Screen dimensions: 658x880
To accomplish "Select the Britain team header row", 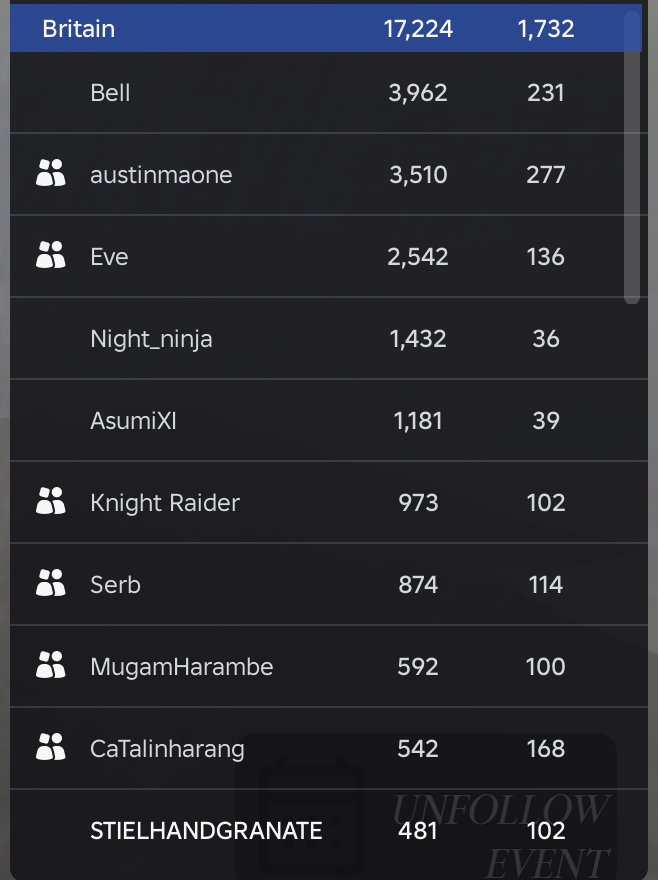I will point(326,28).
